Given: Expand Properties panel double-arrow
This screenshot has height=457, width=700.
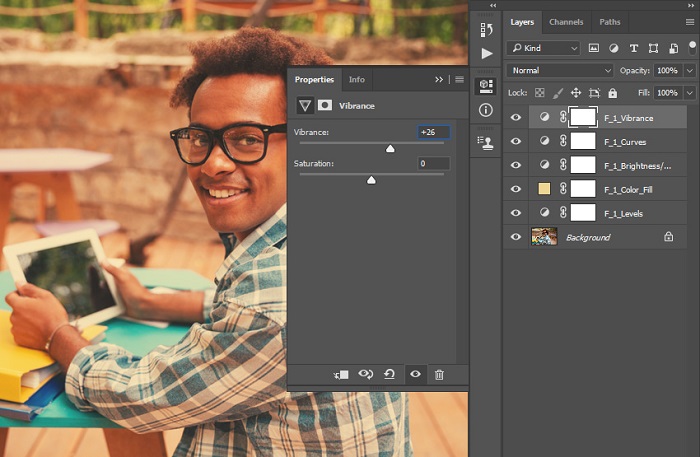Looking at the screenshot, I should point(439,79).
